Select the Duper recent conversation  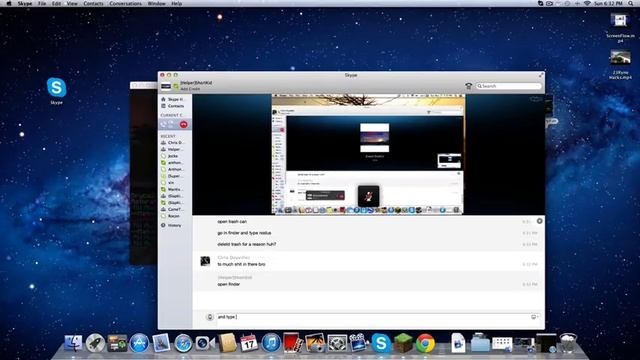(x=173, y=176)
